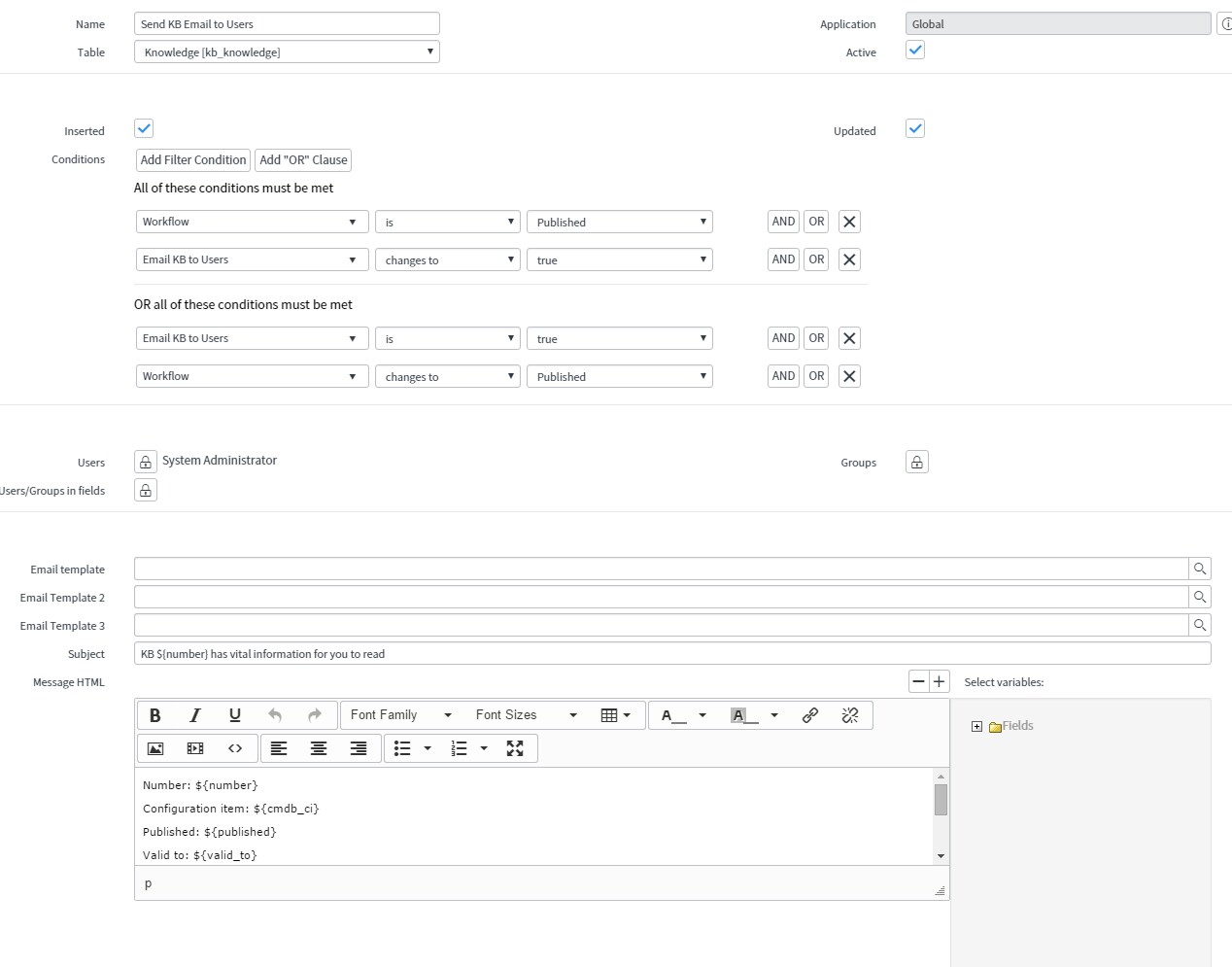Open value dropdown of 'Workflow is Published' row
The width and height of the screenshot is (1232, 967).
click(620, 222)
